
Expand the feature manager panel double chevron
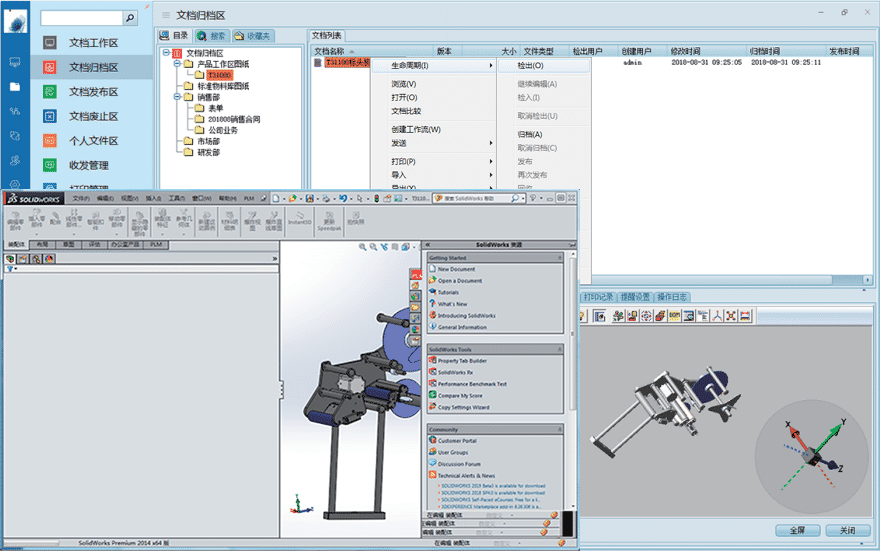pyautogui.click(x=275, y=259)
